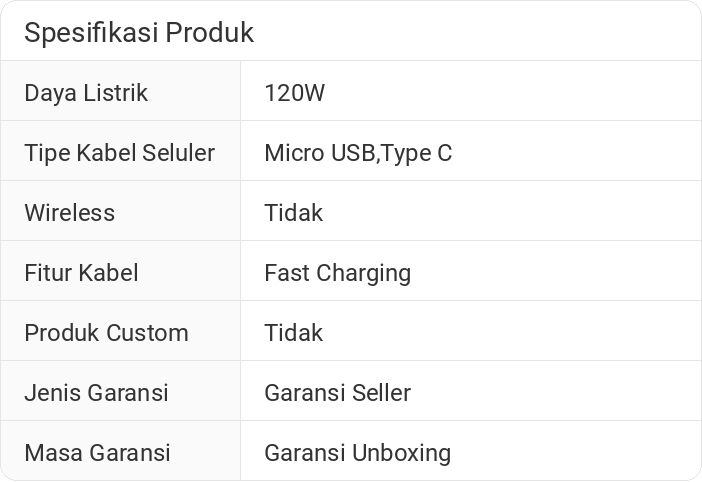Image resolution: width=702 pixels, height=482 pixels.
Task: Select the Produk Custom label
Action: [106, 333]
